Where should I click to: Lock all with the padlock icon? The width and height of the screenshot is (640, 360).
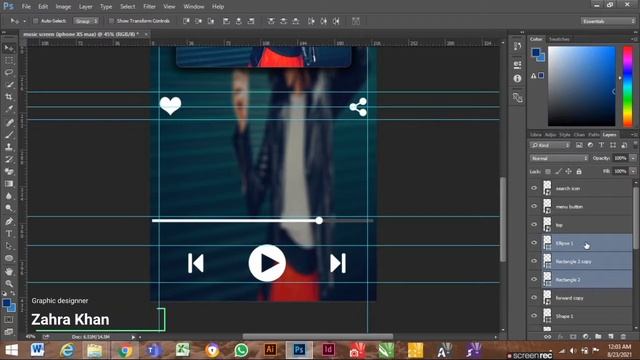coord(579,172)
